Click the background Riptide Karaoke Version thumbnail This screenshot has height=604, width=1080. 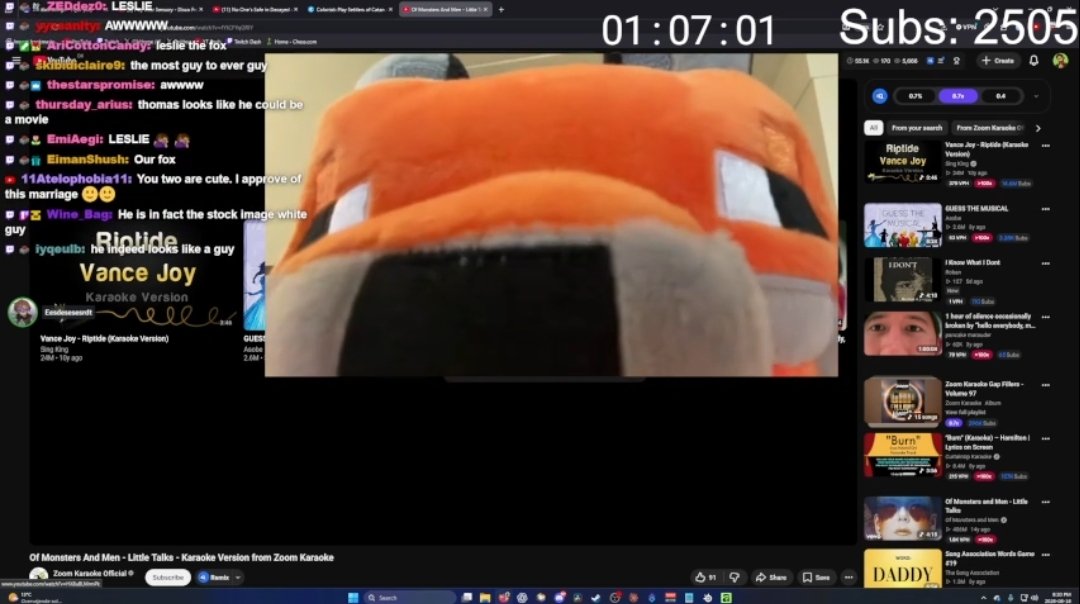point(138,275)
